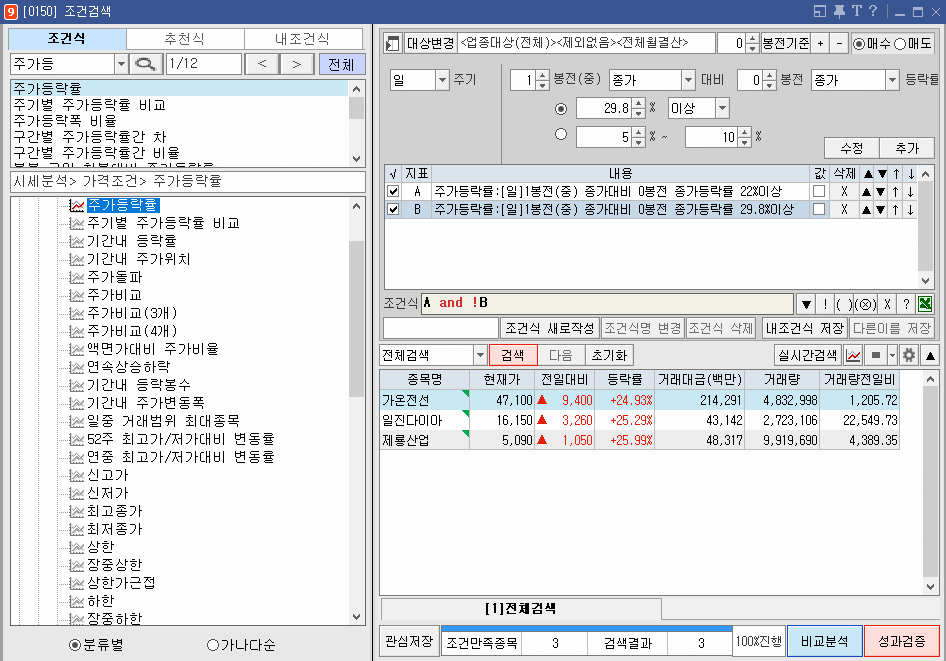The width and height of the screenshot is (946, 661).
Task: Delete condition B using its X in 삭제 column
Action: point(845,209)
